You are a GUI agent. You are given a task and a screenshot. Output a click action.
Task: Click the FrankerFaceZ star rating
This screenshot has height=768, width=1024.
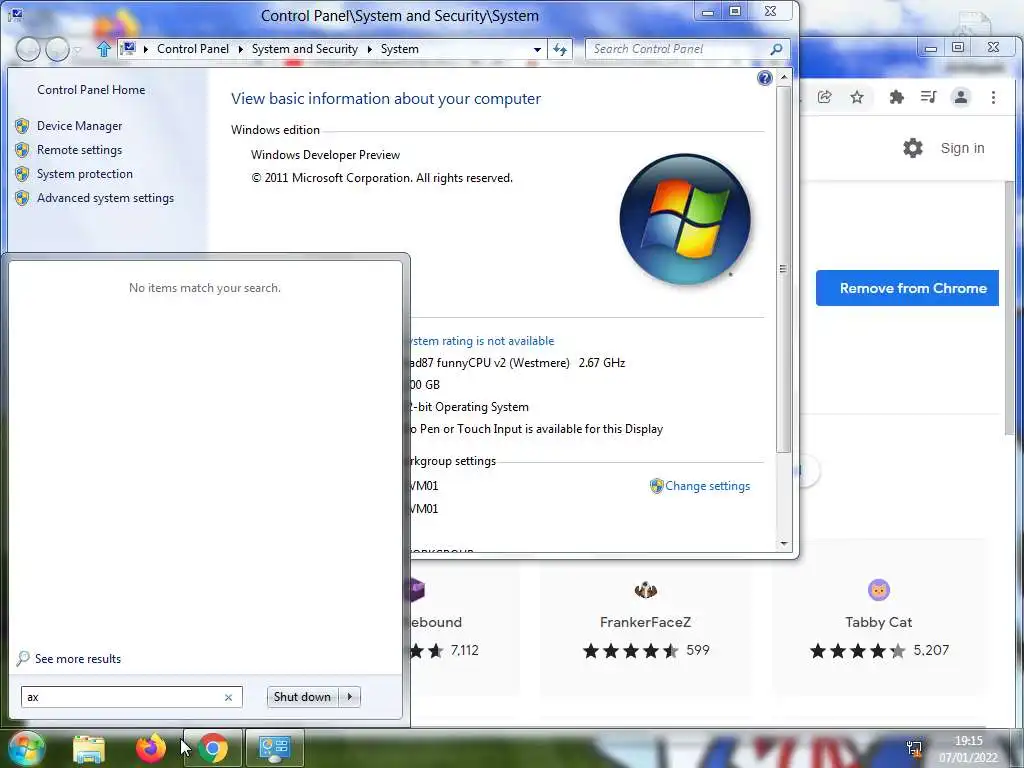tap(630, 650)
